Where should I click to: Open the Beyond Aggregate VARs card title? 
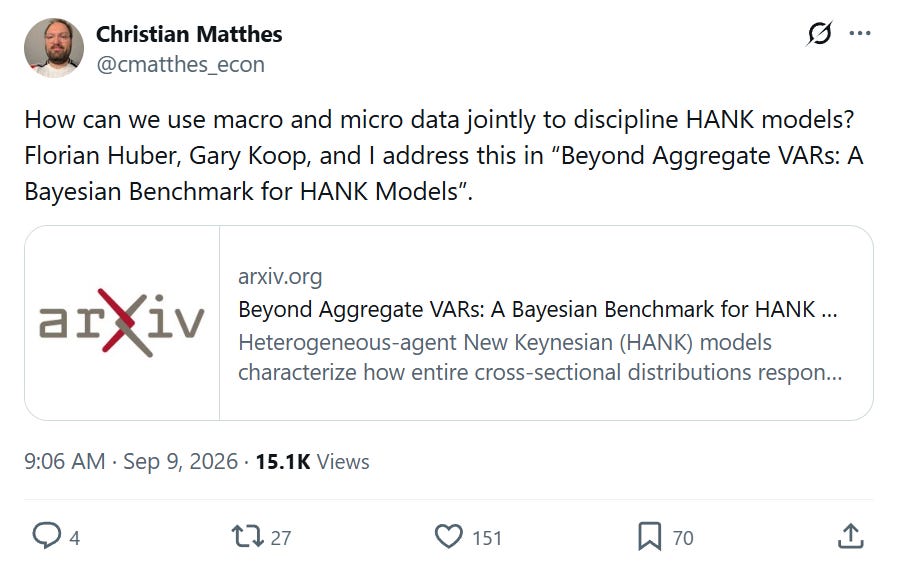[x=538, y=309]
